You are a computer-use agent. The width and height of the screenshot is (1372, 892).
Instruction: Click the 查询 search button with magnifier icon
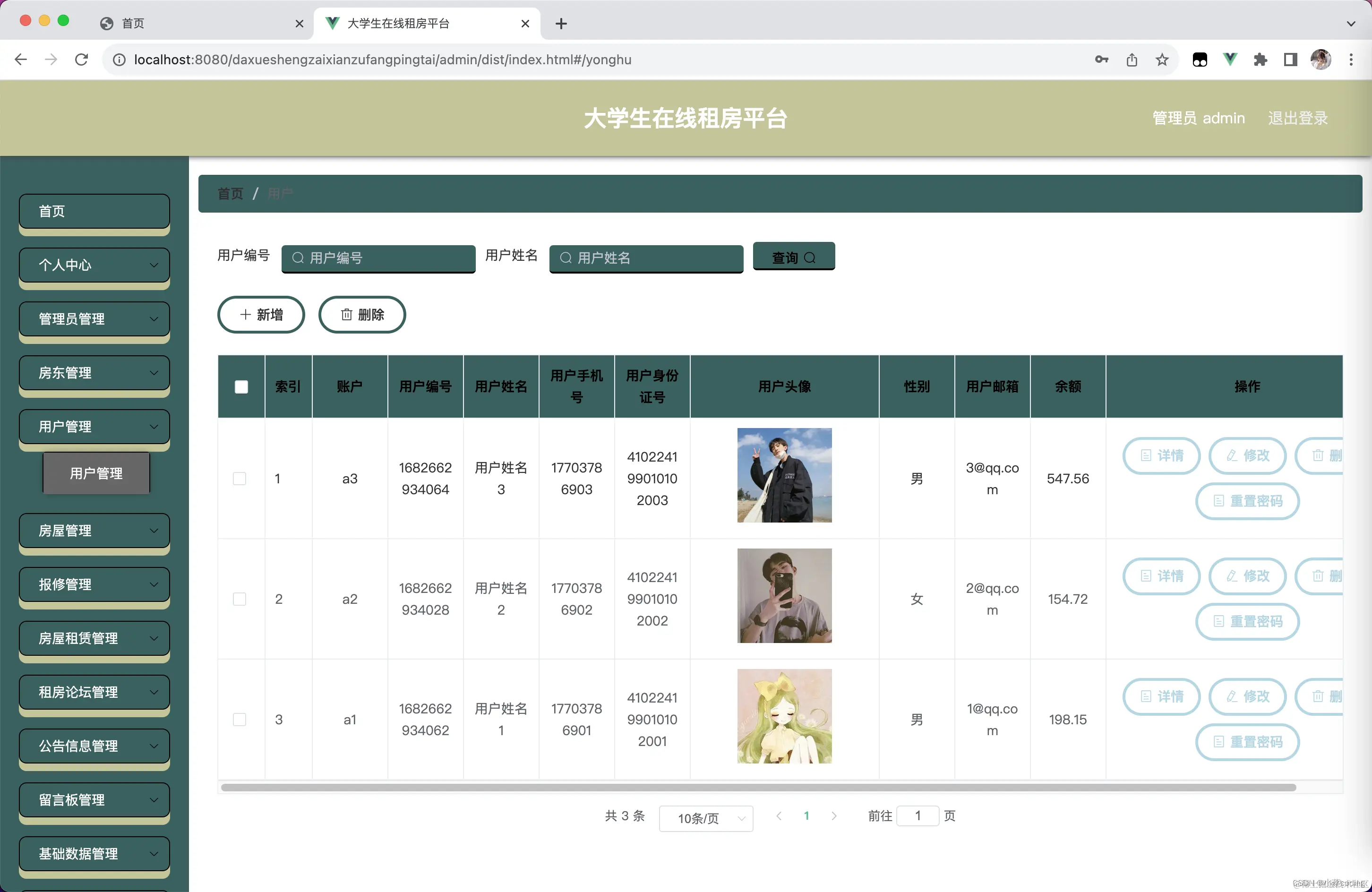(793, 257)
